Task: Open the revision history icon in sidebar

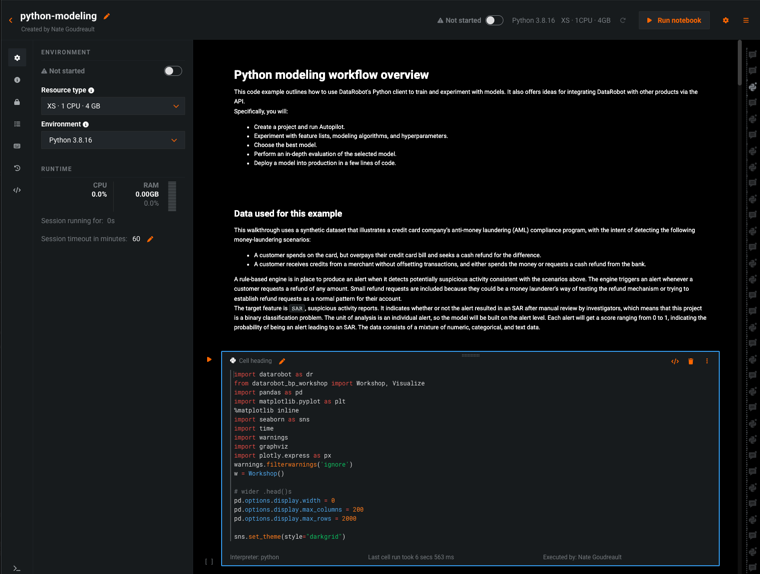Action: [17, 168]
